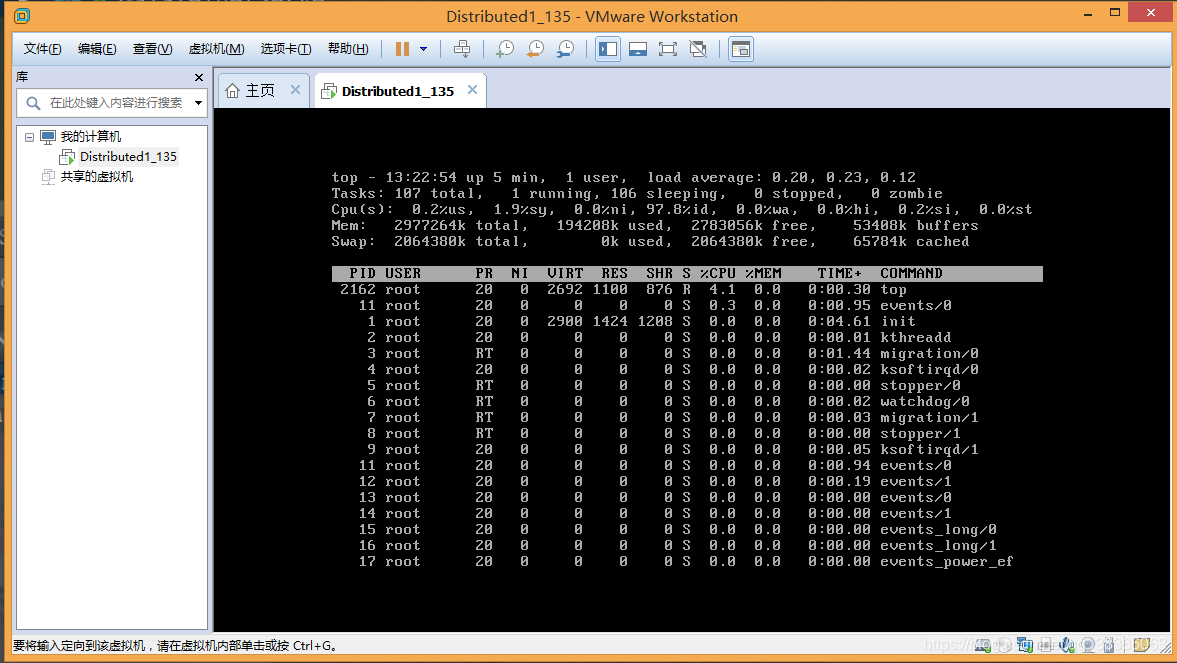
Task: Open the 查看(V) menu
Action: 152,49
